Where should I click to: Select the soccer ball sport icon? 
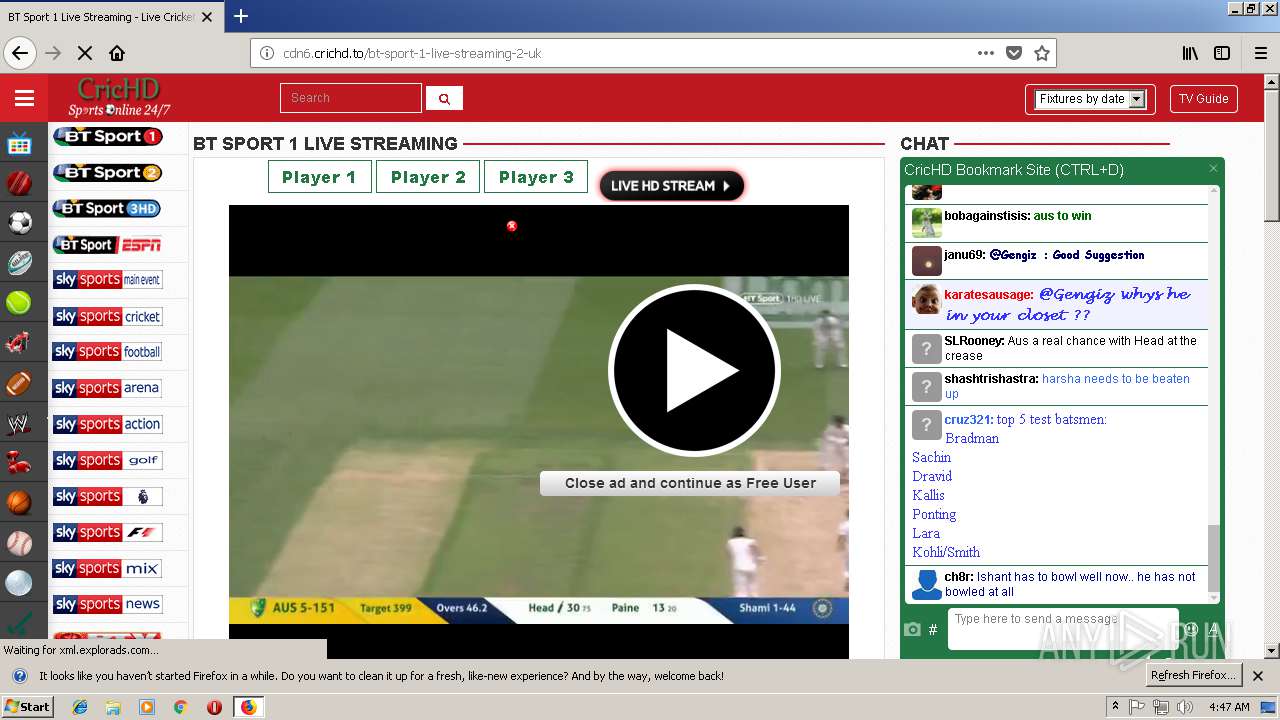(x=19, y=223)
